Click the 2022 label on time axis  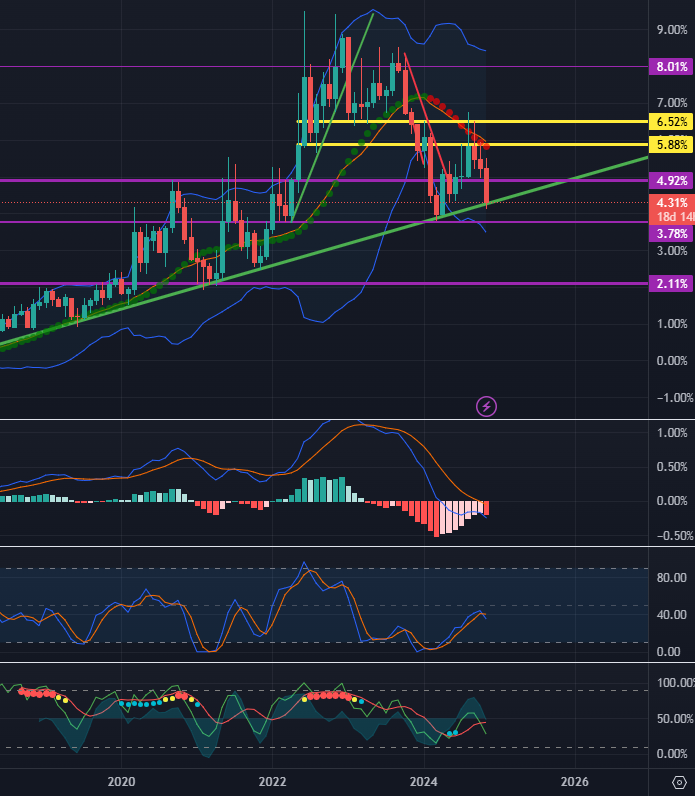pyautogui.click(x=273, y=781)
